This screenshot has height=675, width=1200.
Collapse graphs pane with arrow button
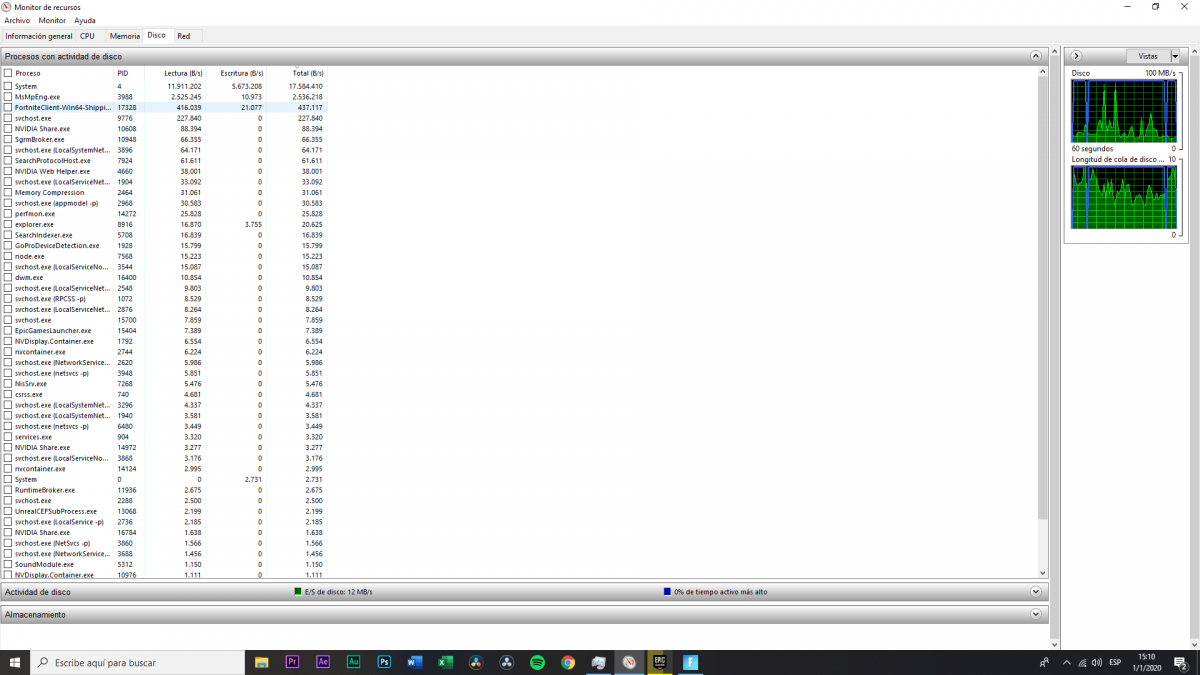pos(1077,56)
